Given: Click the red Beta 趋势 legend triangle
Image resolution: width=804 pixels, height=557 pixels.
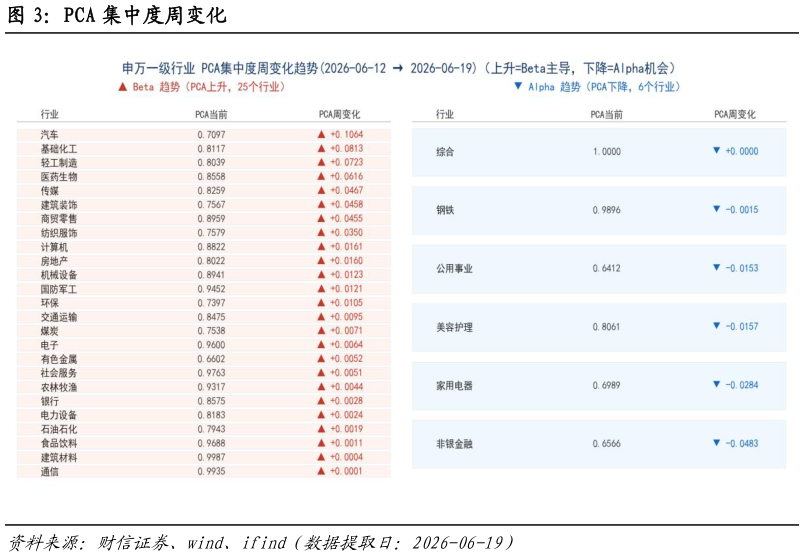Looking at the screenshot, I should [123, 87].
